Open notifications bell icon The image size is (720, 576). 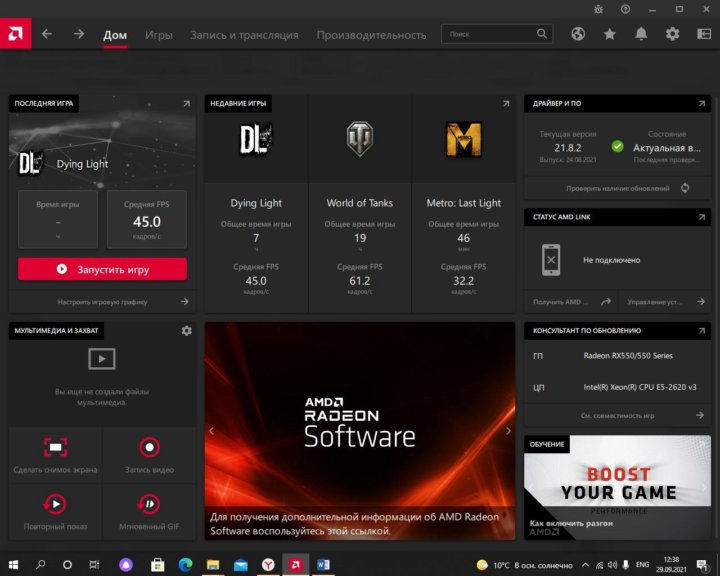[641, 34]
